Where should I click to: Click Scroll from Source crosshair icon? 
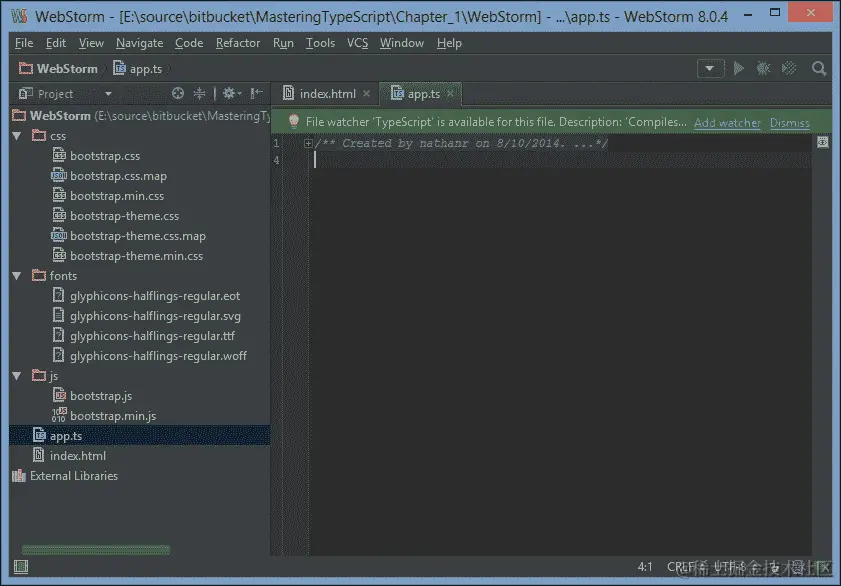tap(178, 93)
